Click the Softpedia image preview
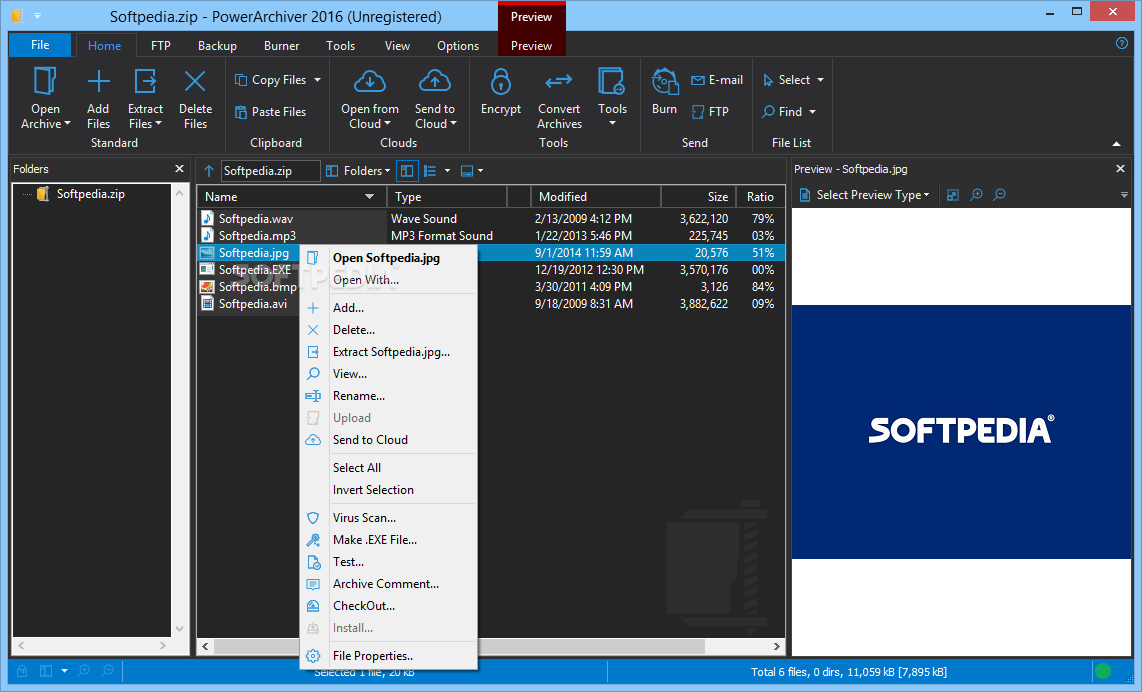 point(961,431)
